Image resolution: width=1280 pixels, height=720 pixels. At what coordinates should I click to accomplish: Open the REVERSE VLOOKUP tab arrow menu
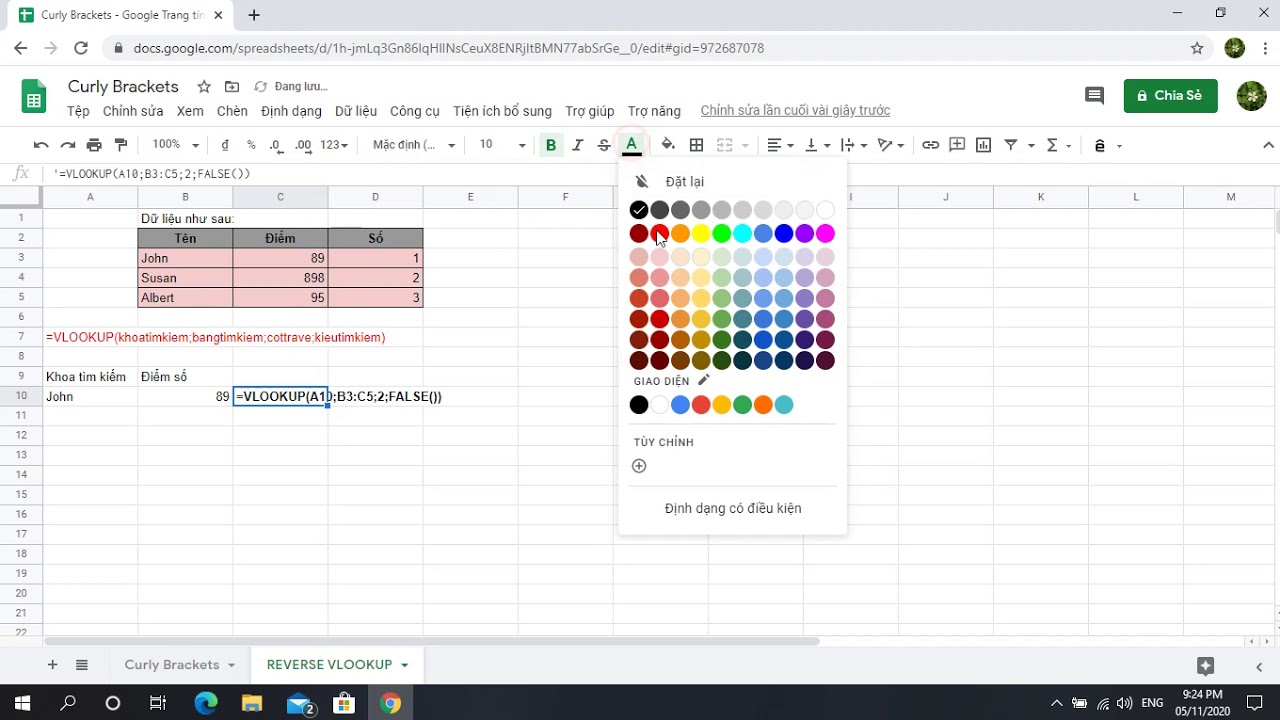pyautogui.click(x=405, y=665)
